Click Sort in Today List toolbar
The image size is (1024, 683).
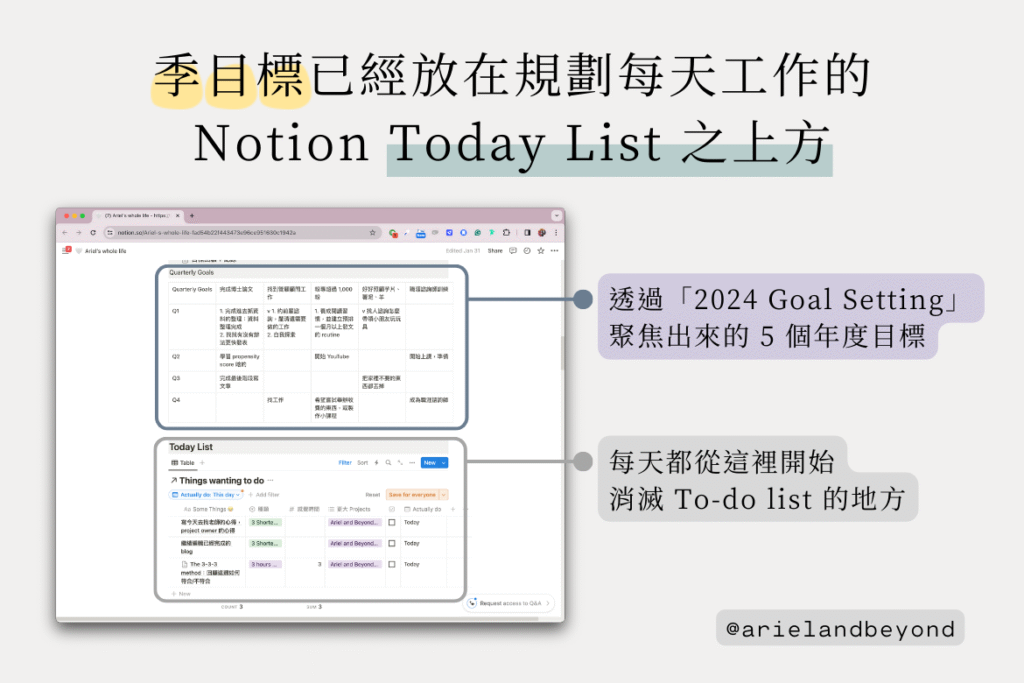coord(362,463)
